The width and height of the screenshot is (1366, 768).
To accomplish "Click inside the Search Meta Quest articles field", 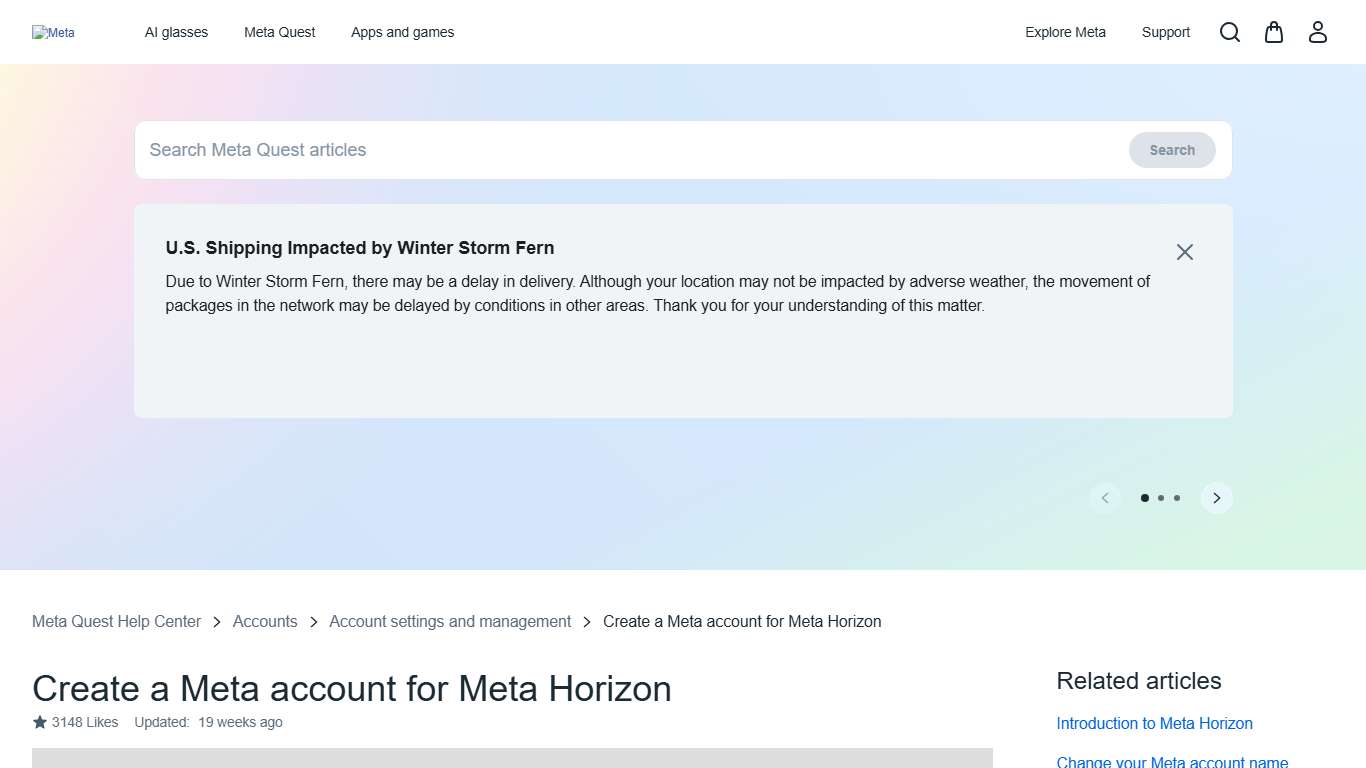I will [x=500, y=149].
